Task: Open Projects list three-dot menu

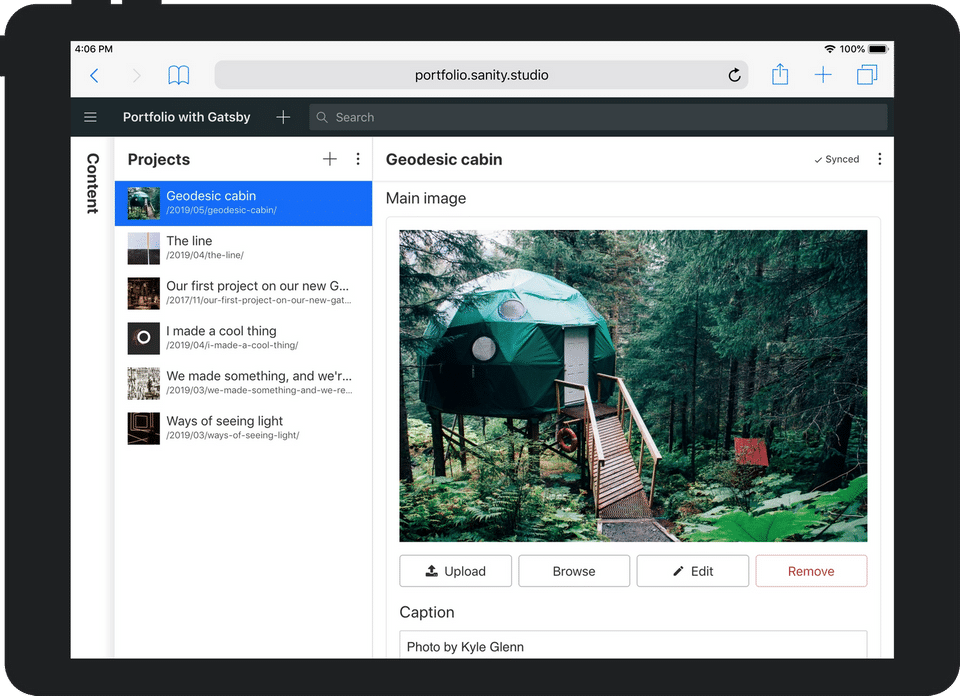Action: click(358, 159)
